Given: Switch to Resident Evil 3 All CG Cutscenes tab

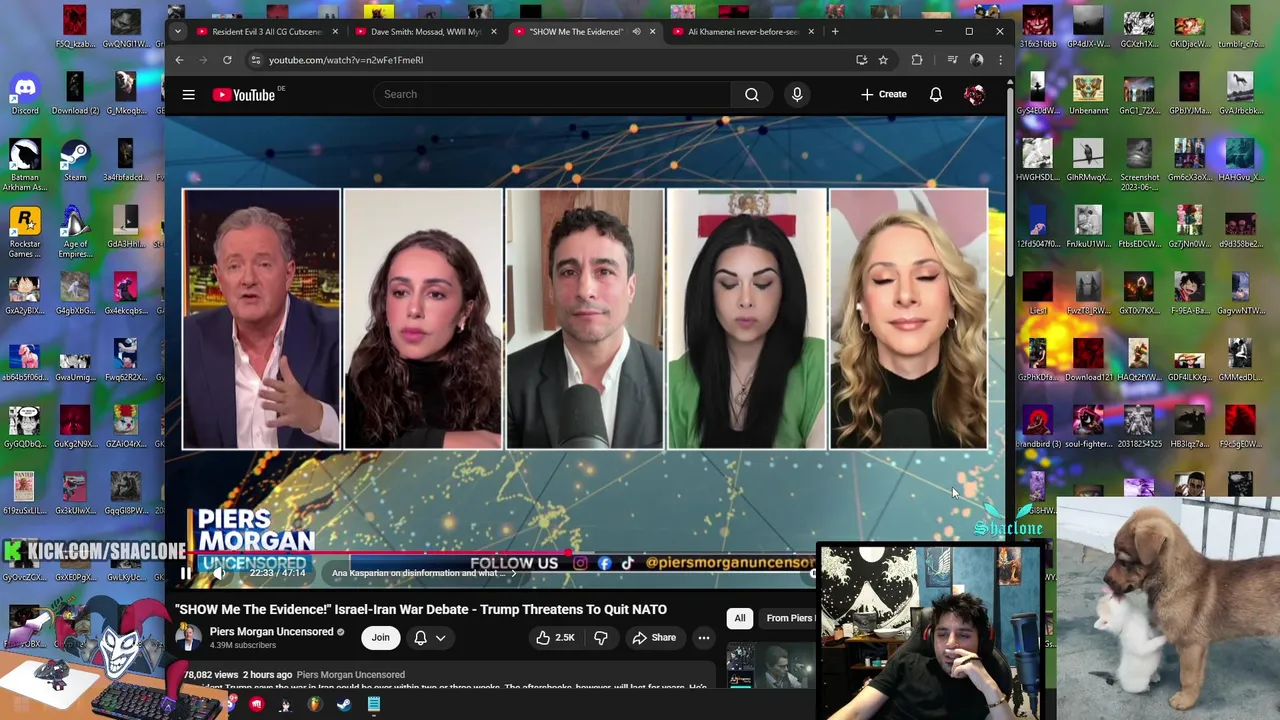Looking at the screenshot, I should [267, 32].
